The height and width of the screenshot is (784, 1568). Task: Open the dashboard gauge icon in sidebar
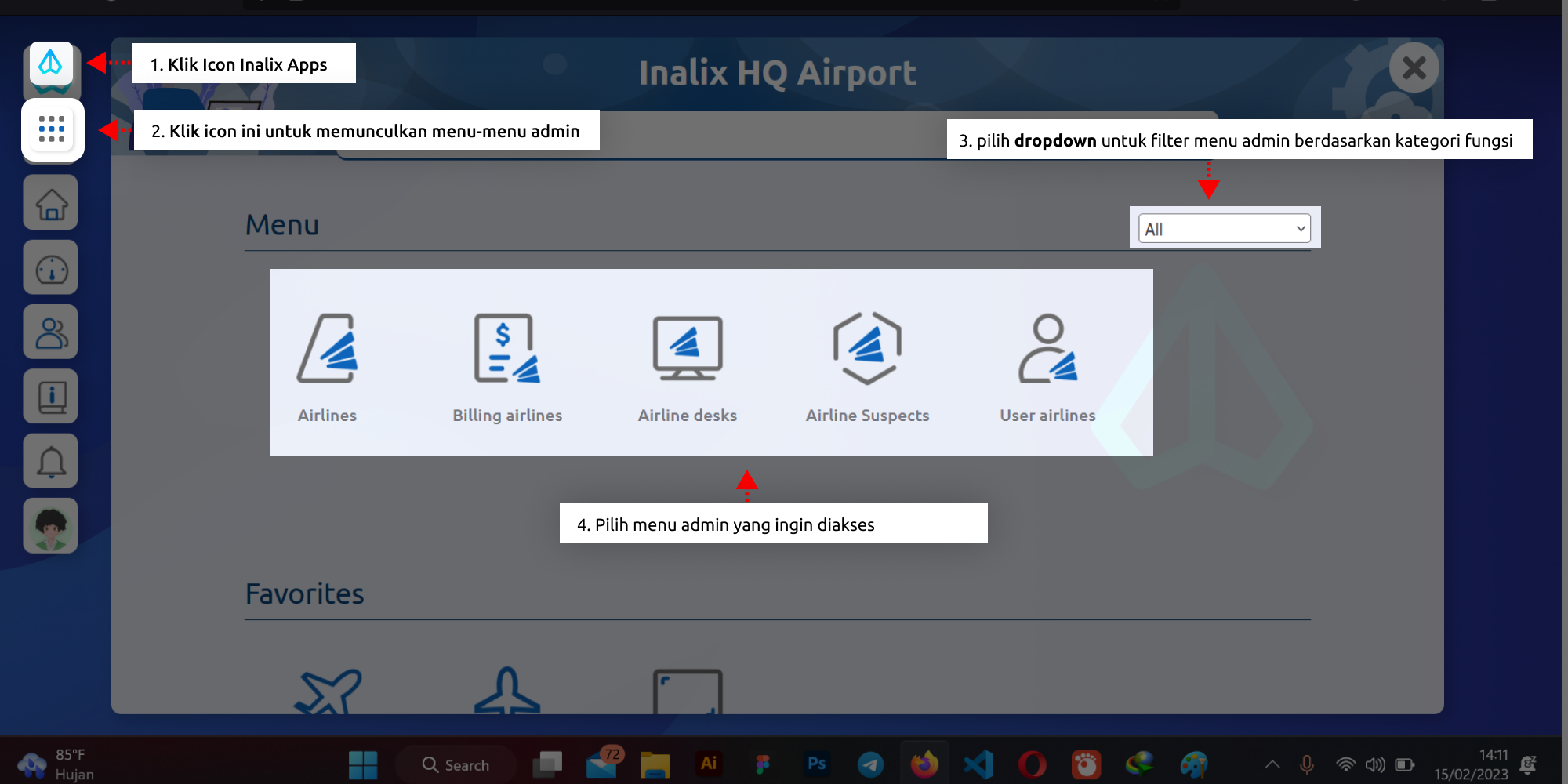click(x=50, y=267)
